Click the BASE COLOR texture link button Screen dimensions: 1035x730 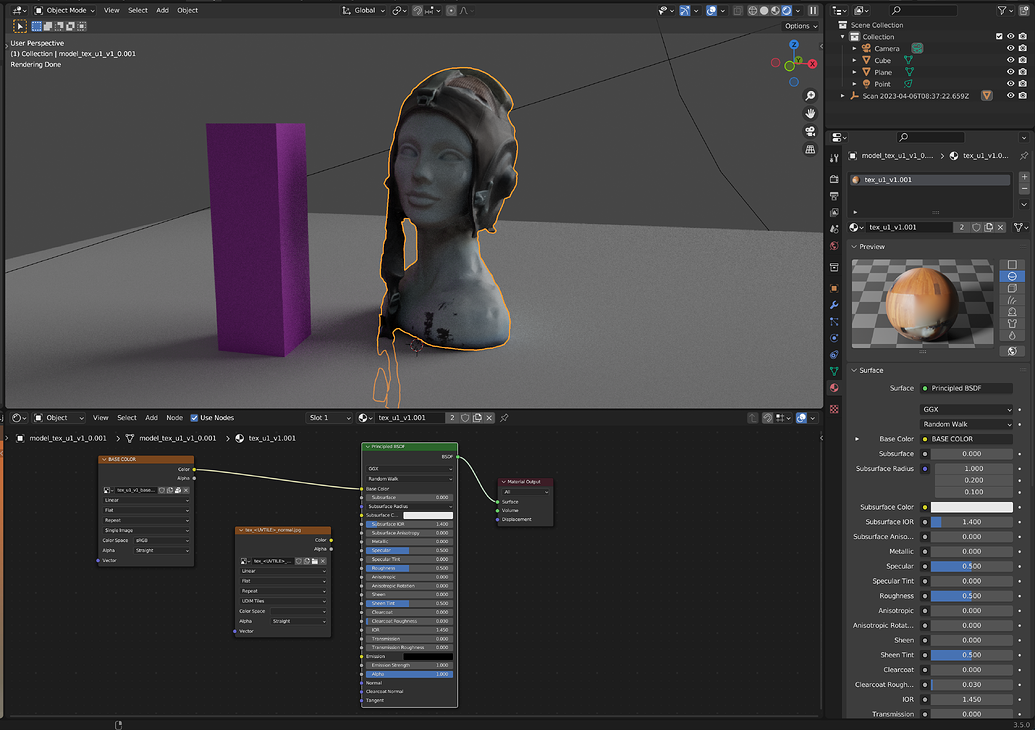point(966,439)
